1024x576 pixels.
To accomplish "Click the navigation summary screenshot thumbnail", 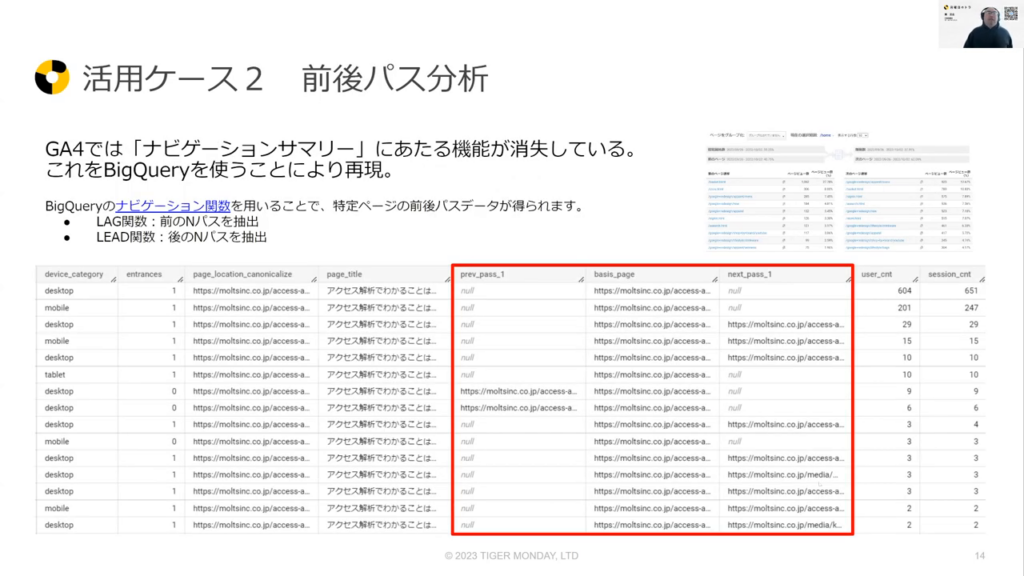I will 846,188.
